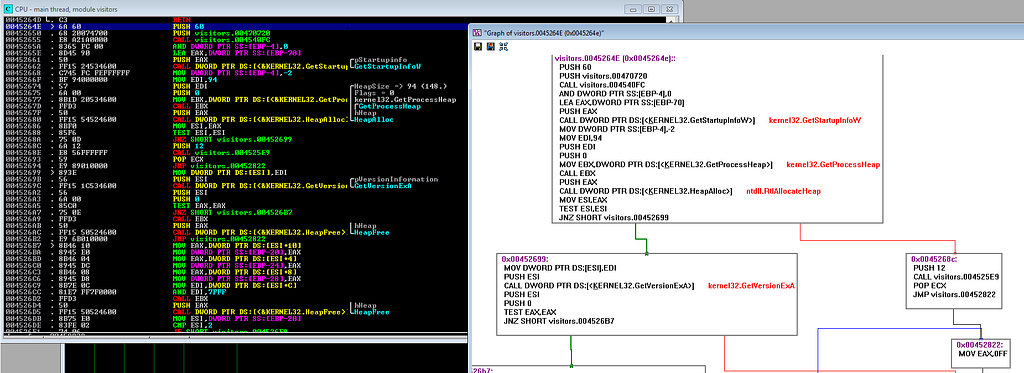Click red kernel32.GetVersionExA label in graph

tap(751, 286)
